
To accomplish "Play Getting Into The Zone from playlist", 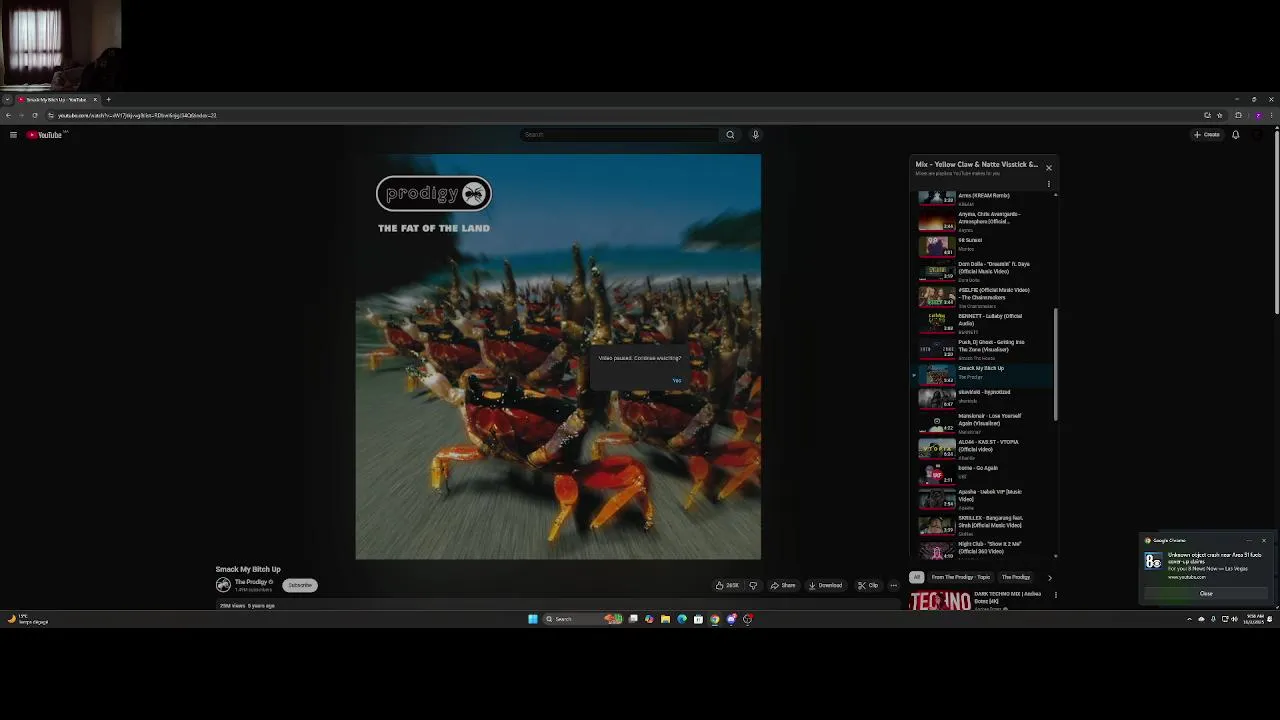I will coord(985,349).
